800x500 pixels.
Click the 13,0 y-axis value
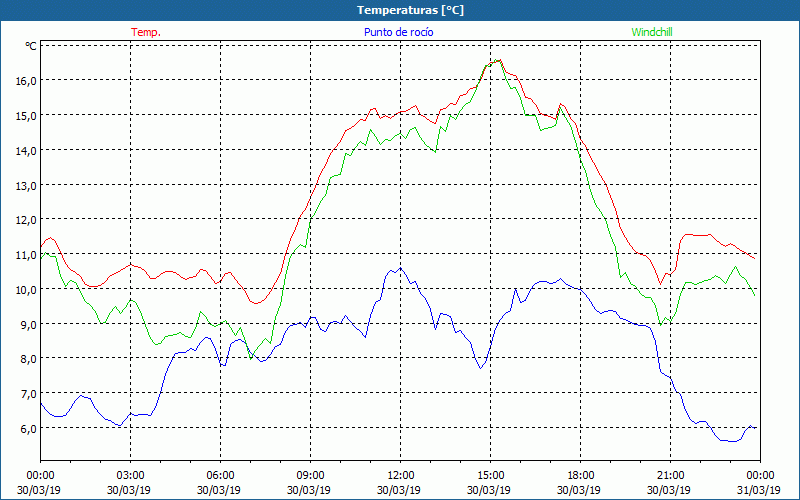(x=26, y=185)
